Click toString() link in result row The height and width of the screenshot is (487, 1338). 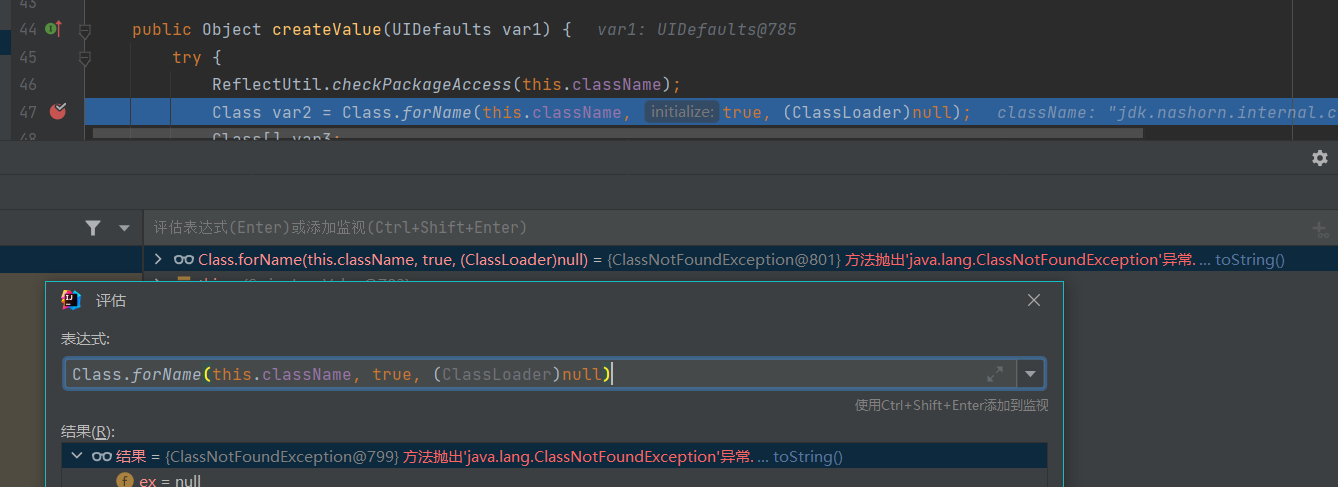(808, 457)
